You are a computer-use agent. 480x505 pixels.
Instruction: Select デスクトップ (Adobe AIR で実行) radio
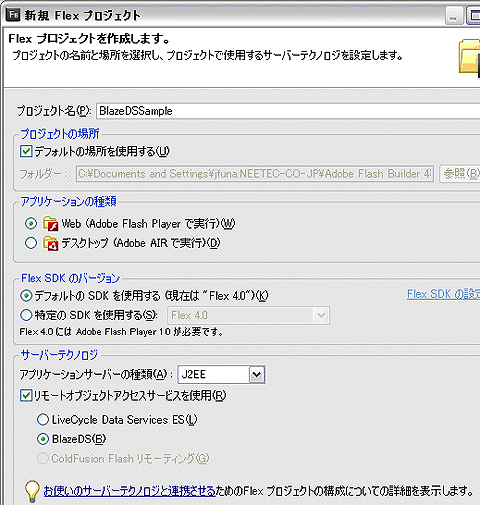(x=31, y=243)
